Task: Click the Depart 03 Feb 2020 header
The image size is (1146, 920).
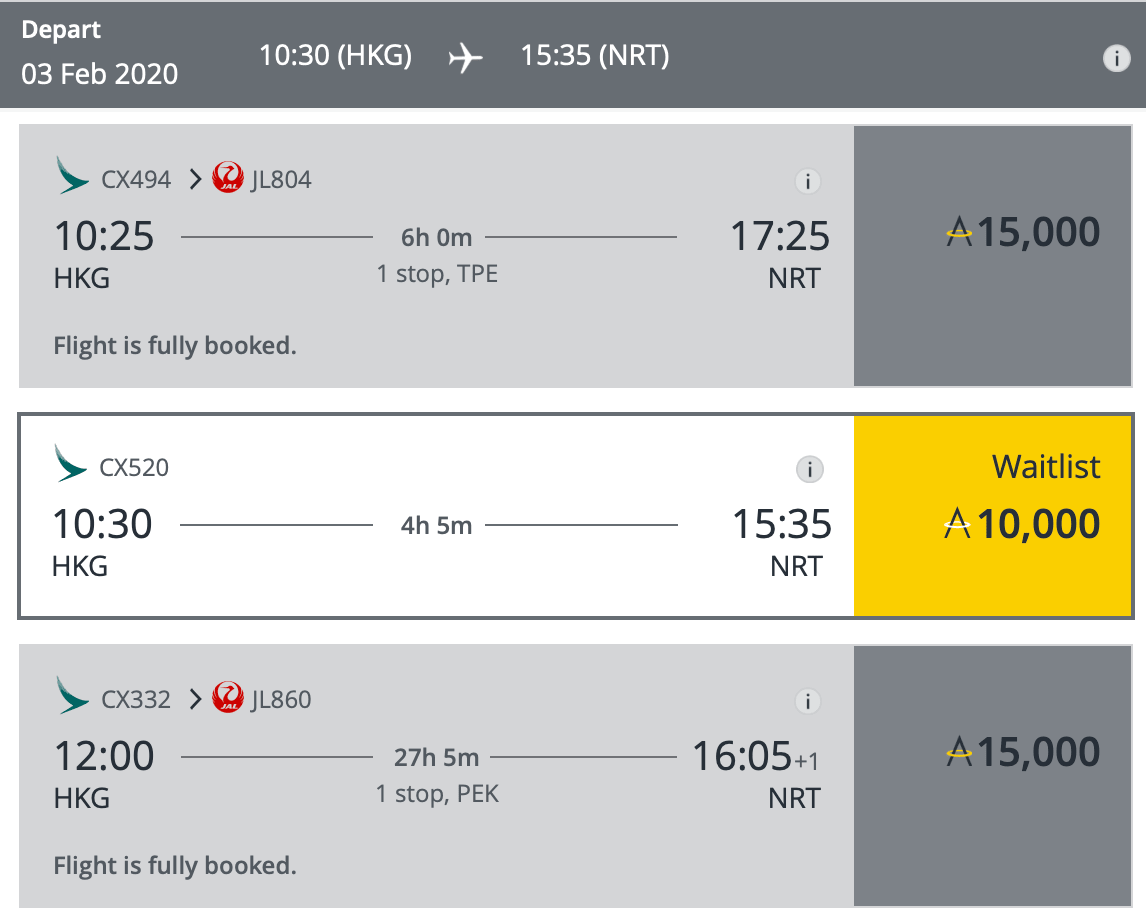Action: pyautogui.click(x=99, y=53)
